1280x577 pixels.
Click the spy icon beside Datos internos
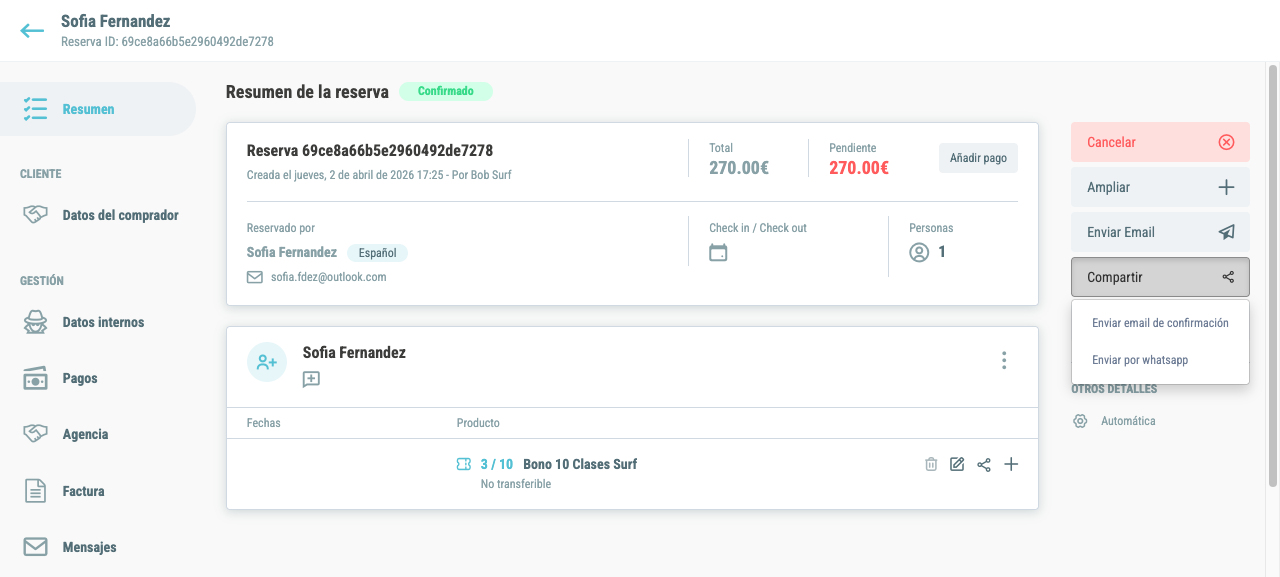point(36,322)
